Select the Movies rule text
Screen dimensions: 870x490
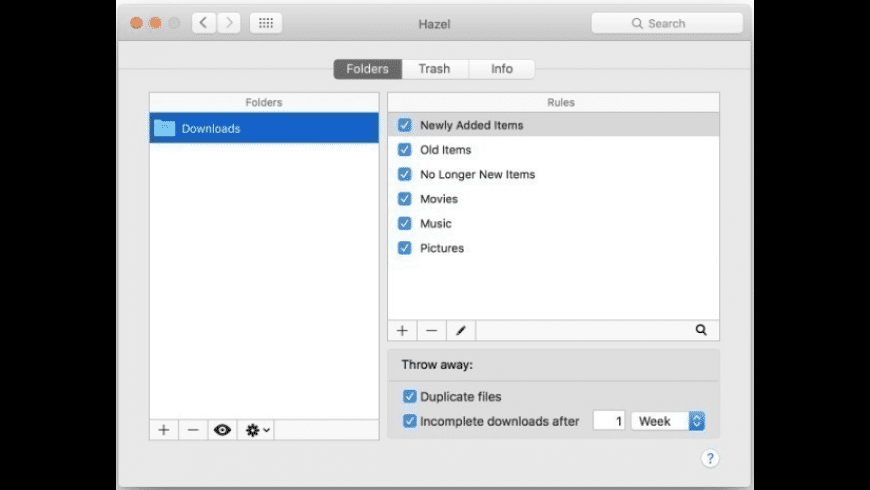pyautogui.click(x=439, y=199)
